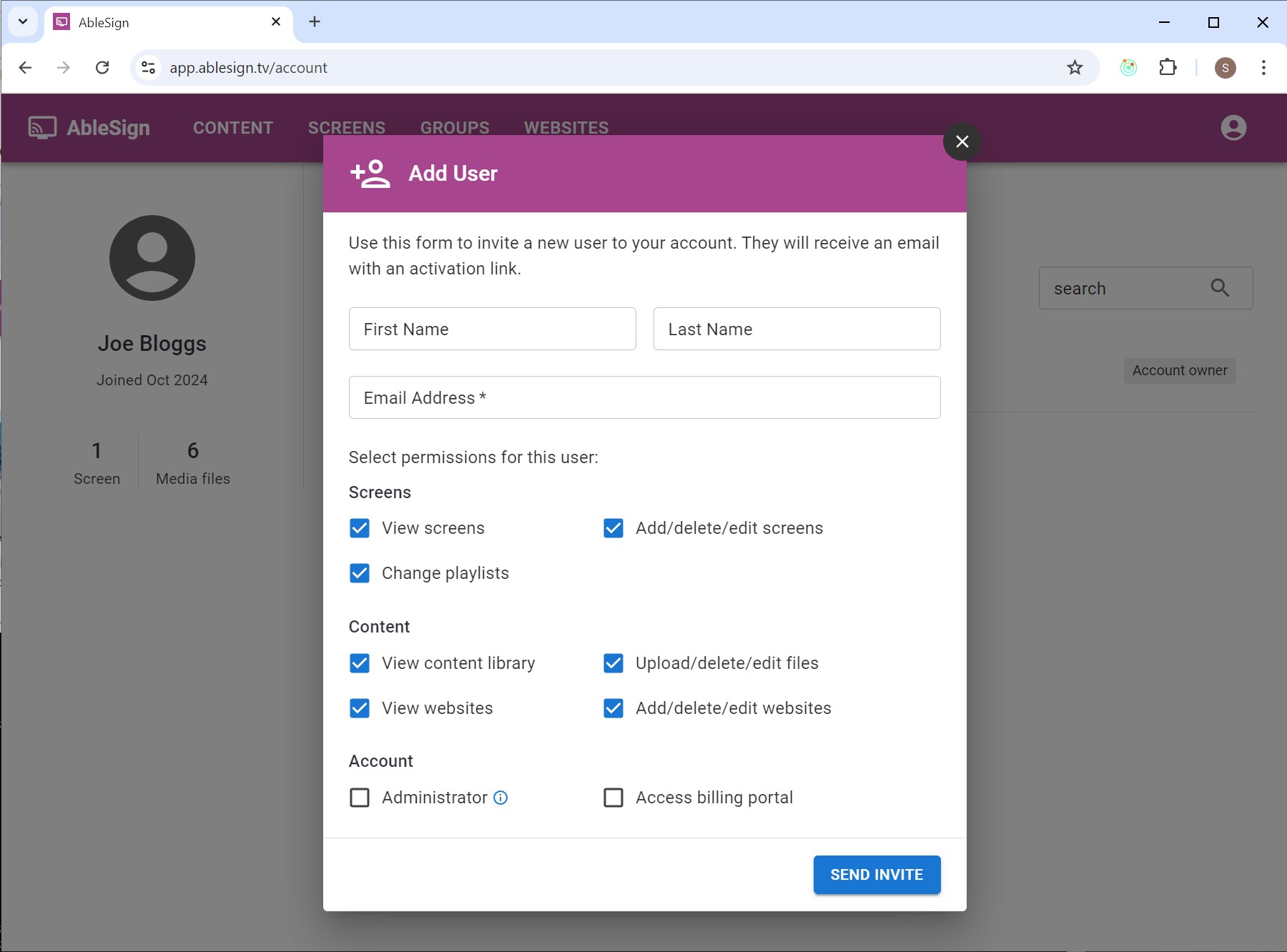Screen dimensions: 1287x952
Task: Close the Add User dialog
Action: [x=961, y=141]
